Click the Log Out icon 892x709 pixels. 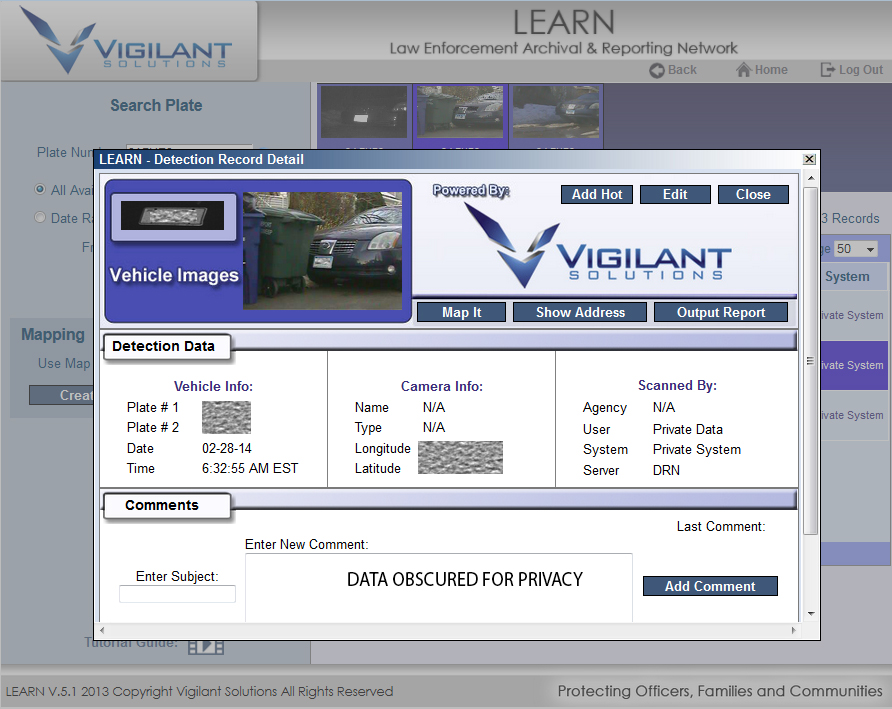coord(827,70)
